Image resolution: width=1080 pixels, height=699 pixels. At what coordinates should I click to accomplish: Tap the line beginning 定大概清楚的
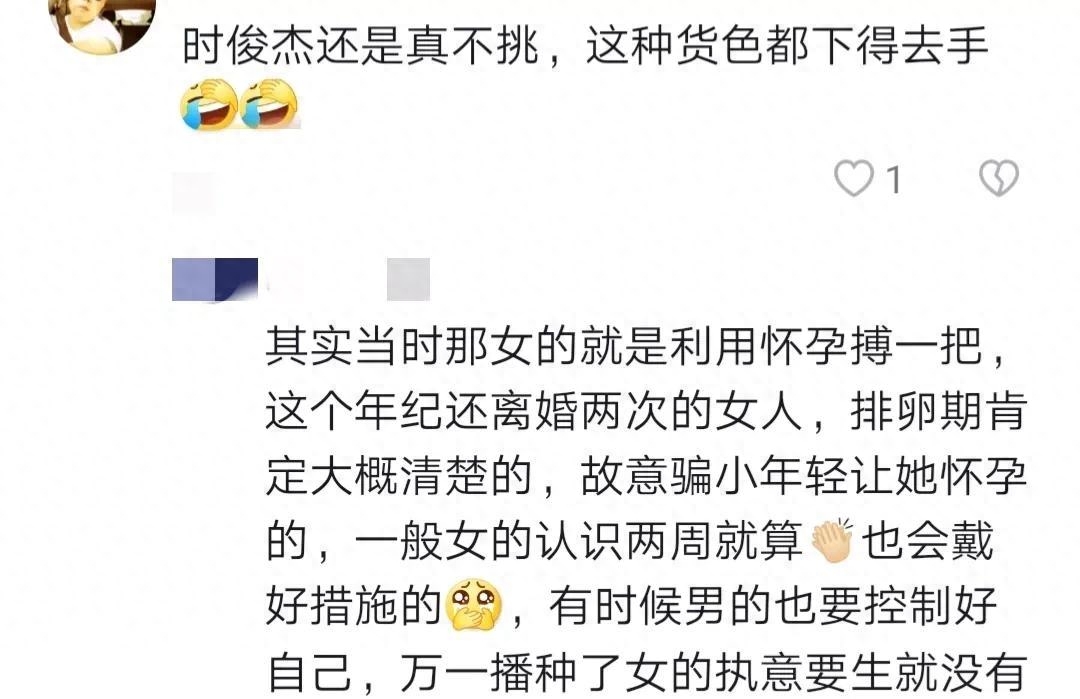click(x=399, y=477)
